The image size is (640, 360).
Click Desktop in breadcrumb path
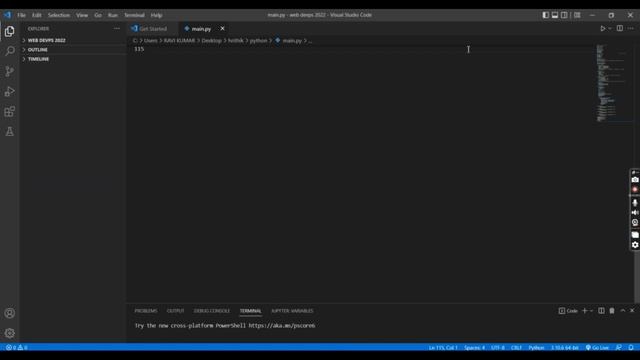[x=211, y=40]
